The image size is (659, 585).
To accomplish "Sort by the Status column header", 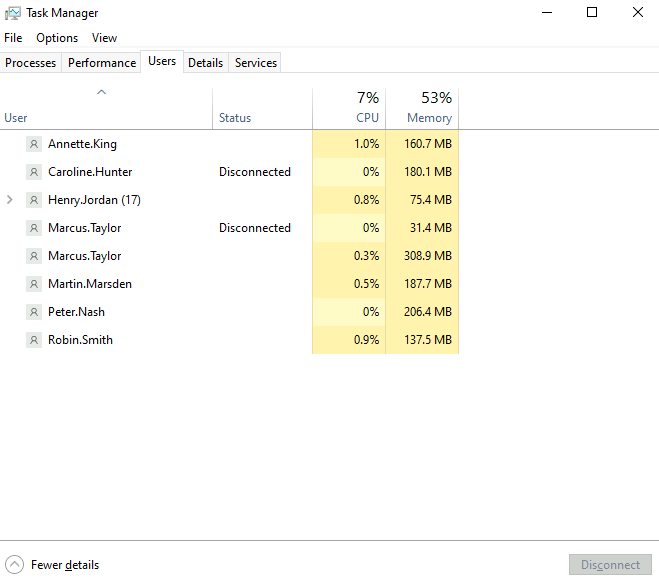I will point(262,108).
